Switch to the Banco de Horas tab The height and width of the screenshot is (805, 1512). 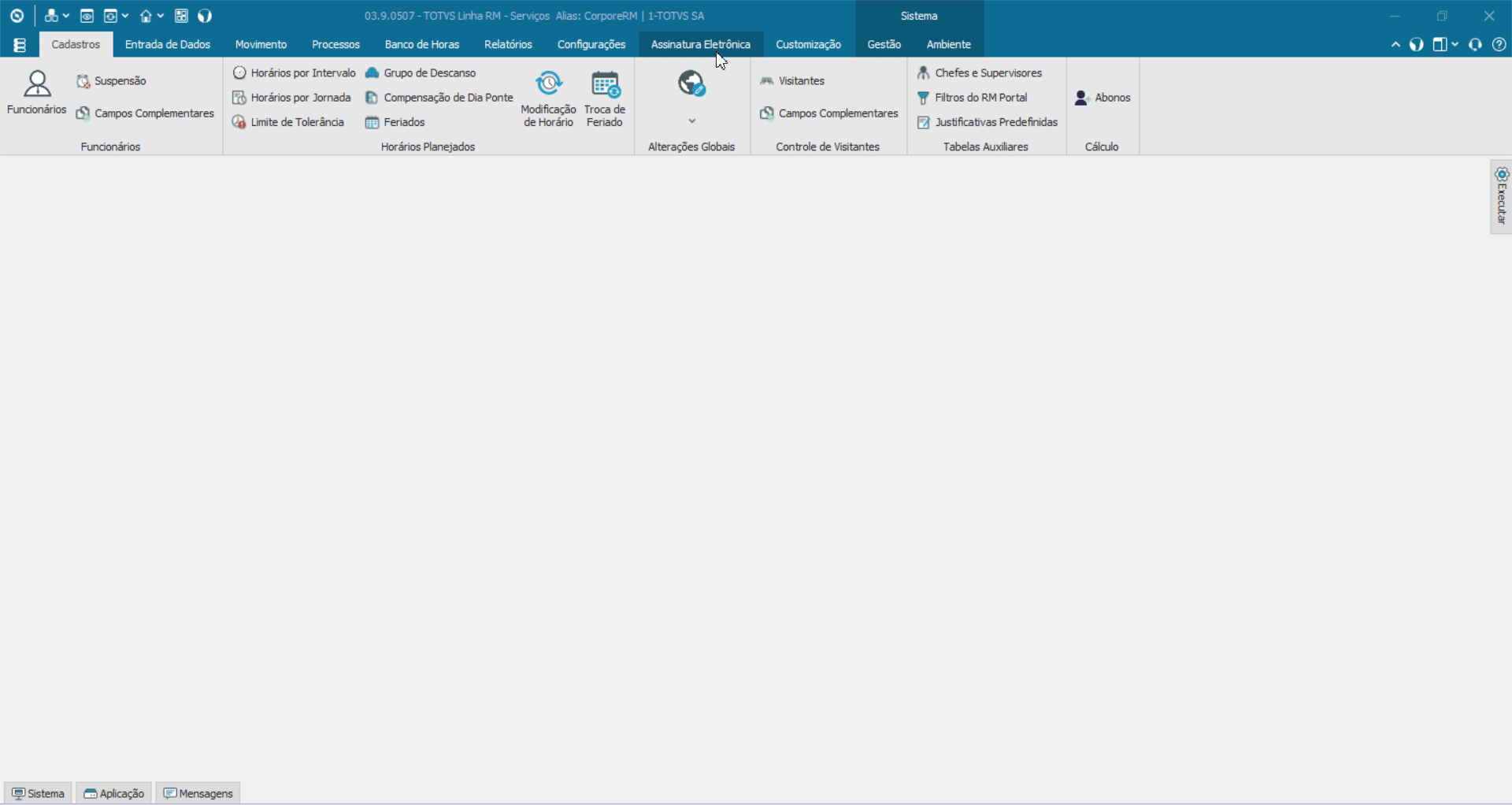[x=422, y=44]
